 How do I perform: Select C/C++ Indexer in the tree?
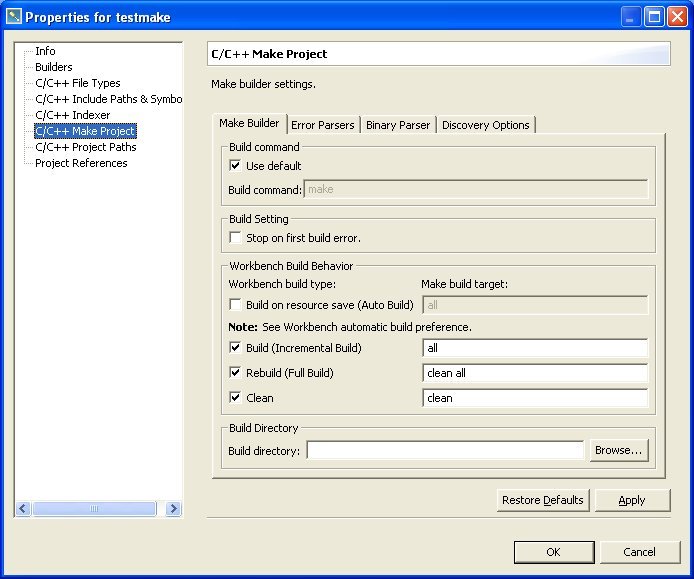tap(73, 115)
